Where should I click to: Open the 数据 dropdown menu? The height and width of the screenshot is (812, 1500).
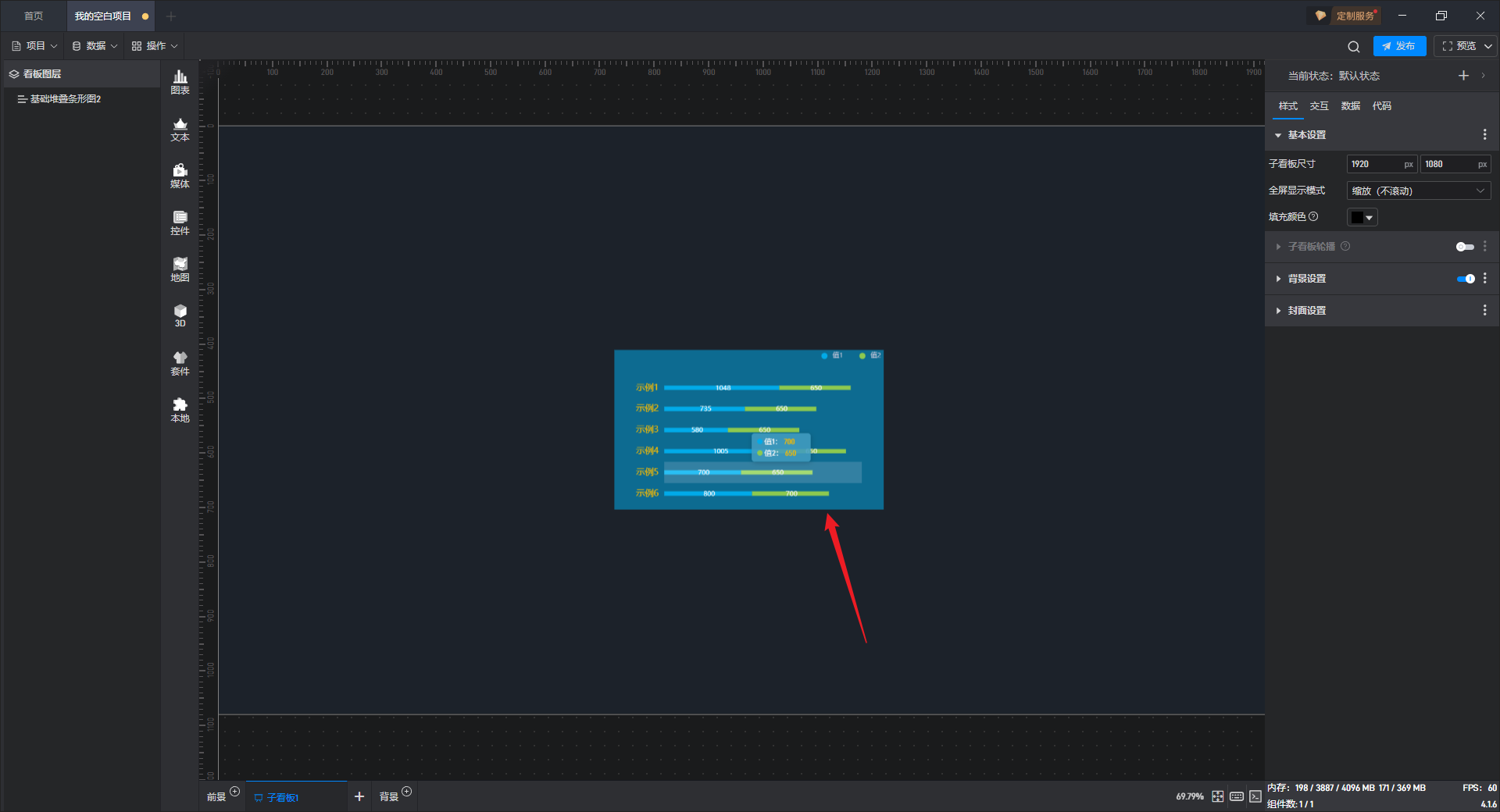pyautogui.click(x=95, y=46)
